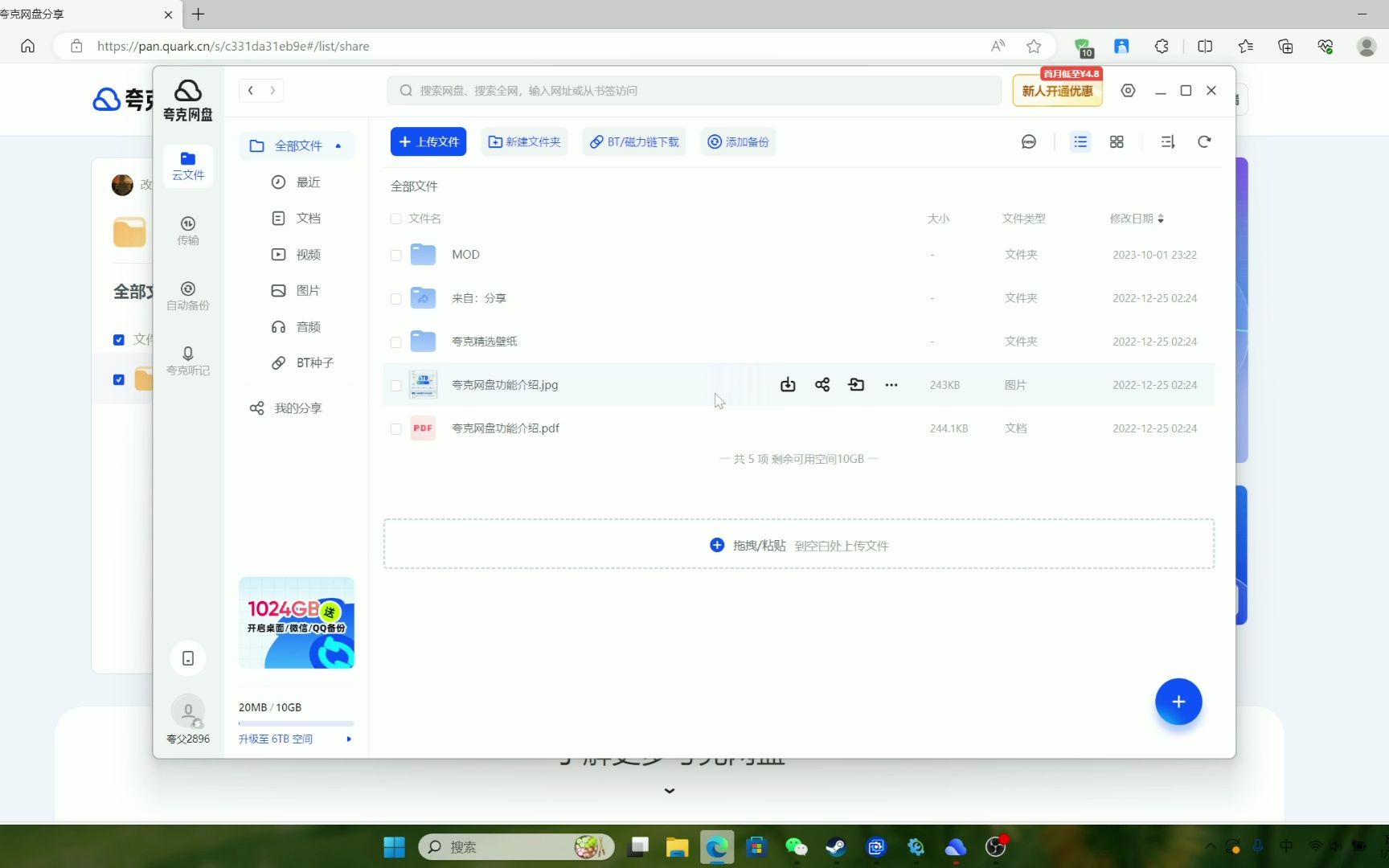Collapse the 全部文件 tree with its arrow

338,145
